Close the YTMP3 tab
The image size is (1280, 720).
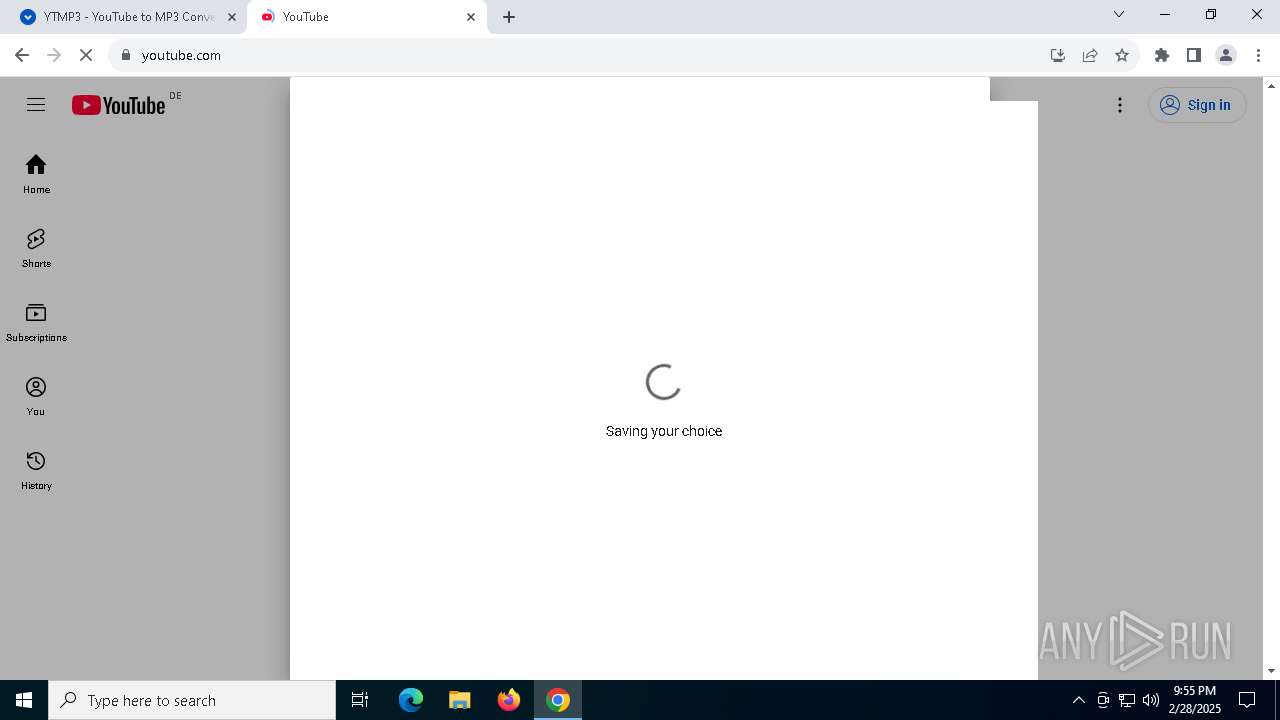pyautogui.click(x=232, y=17)
